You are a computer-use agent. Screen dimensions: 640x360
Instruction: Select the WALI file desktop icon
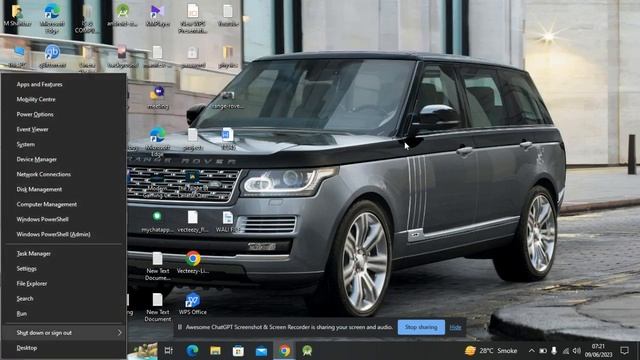[228, 222]
